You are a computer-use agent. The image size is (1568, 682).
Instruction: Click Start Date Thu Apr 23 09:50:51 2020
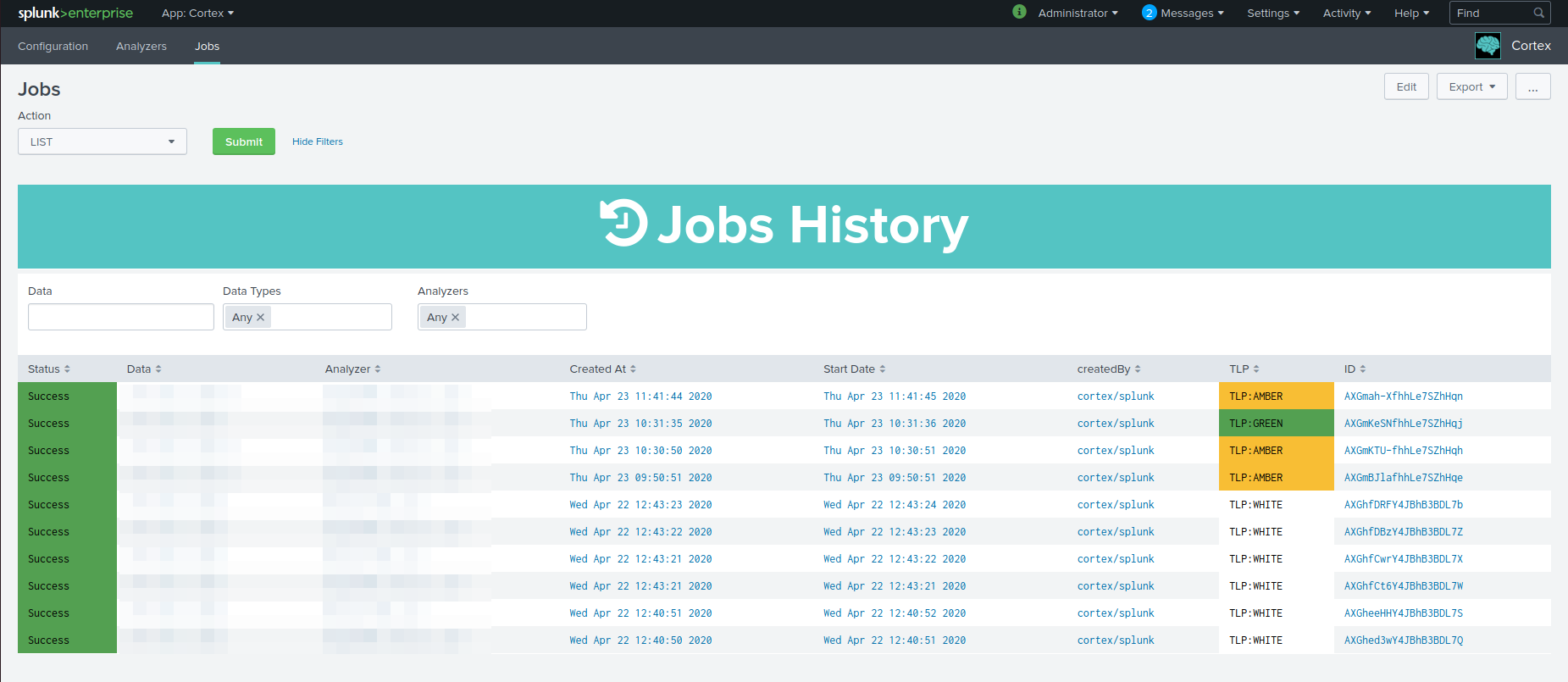tap(895, 477)
